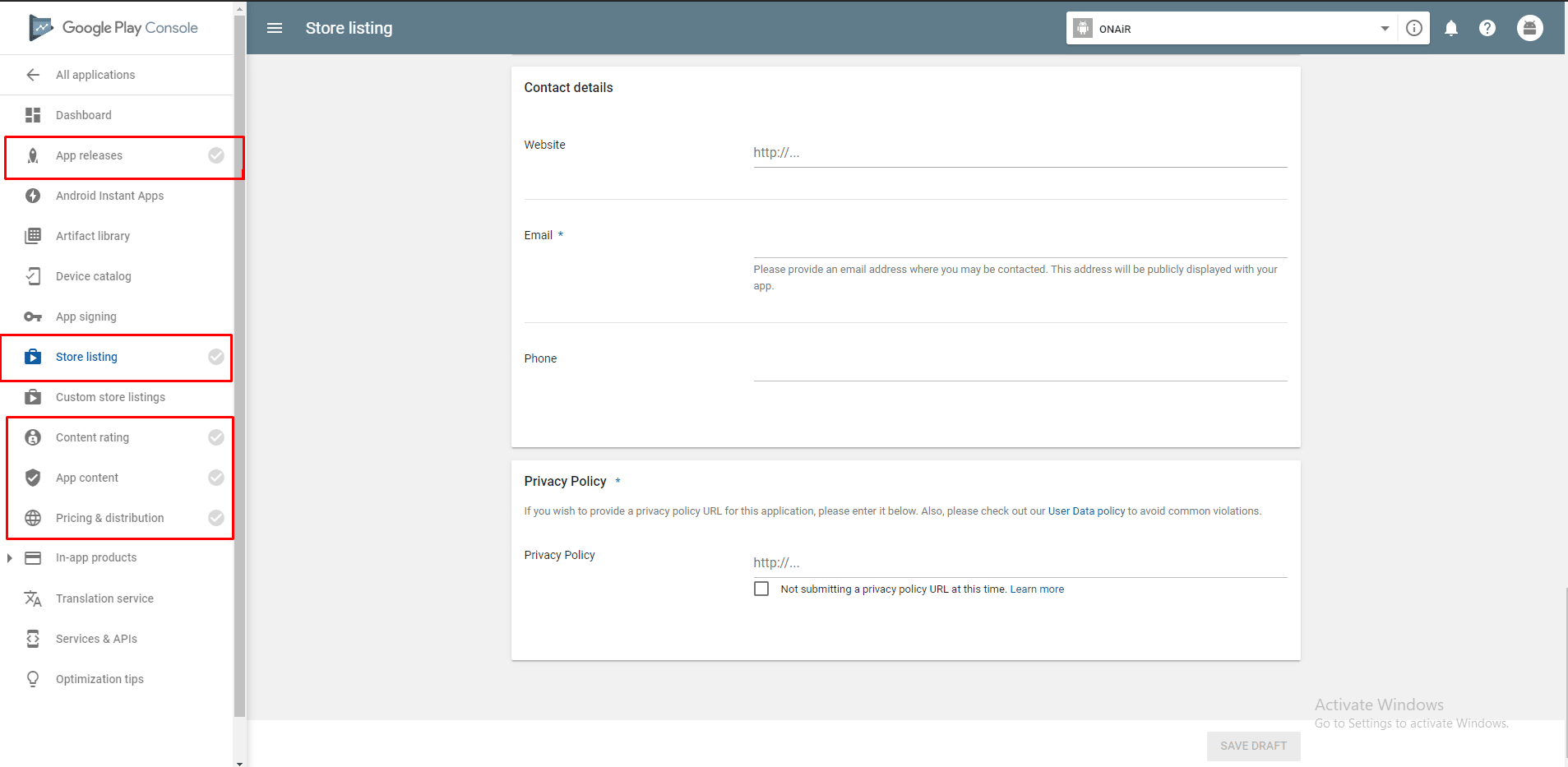Click the In-app products card icon

coord(33,558)
